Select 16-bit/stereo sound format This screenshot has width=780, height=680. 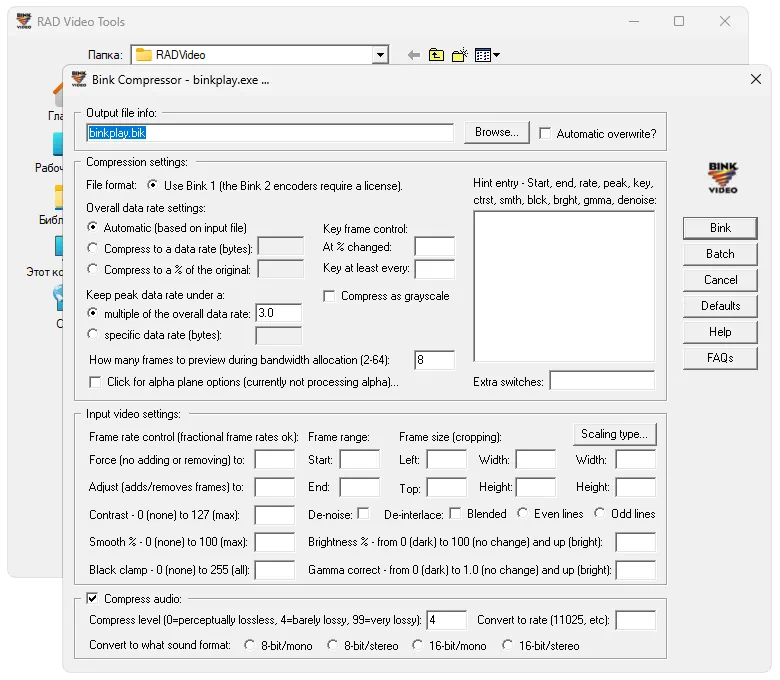click(x=507, y=645)
